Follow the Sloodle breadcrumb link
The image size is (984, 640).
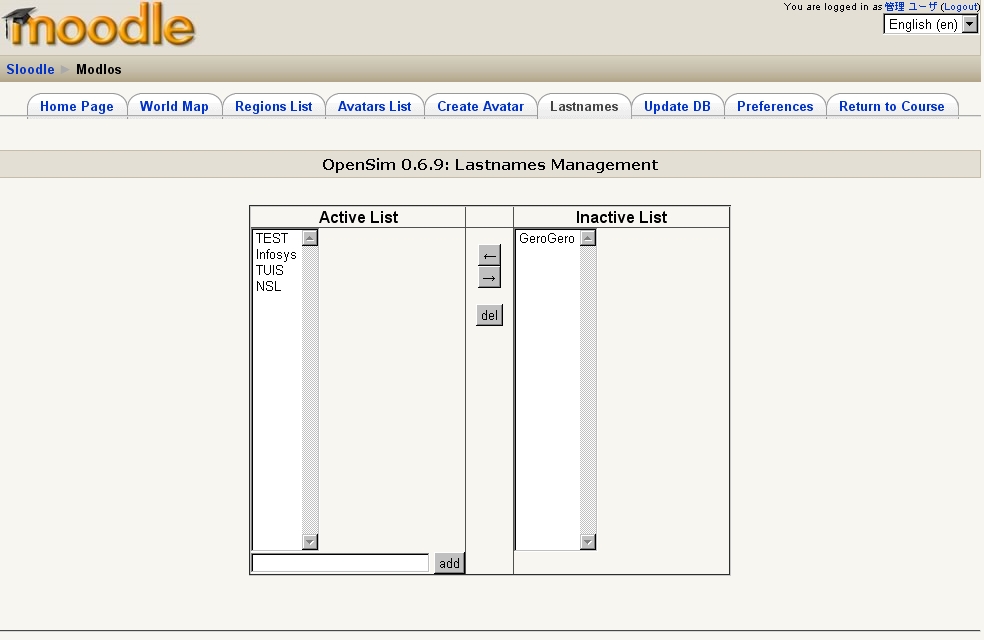click(x=30, y=69)
